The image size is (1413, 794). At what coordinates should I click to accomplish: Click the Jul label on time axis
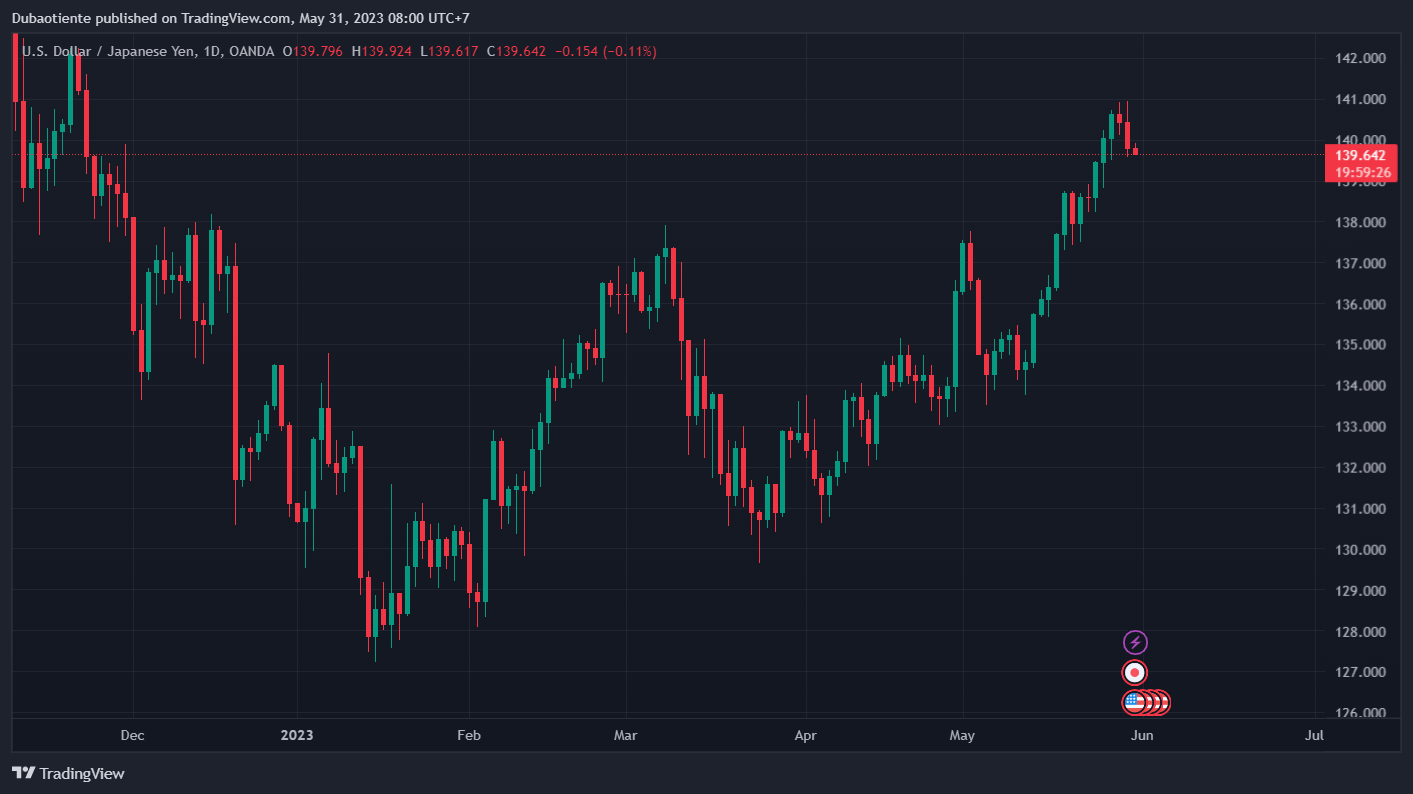(x=1314, y=735)
